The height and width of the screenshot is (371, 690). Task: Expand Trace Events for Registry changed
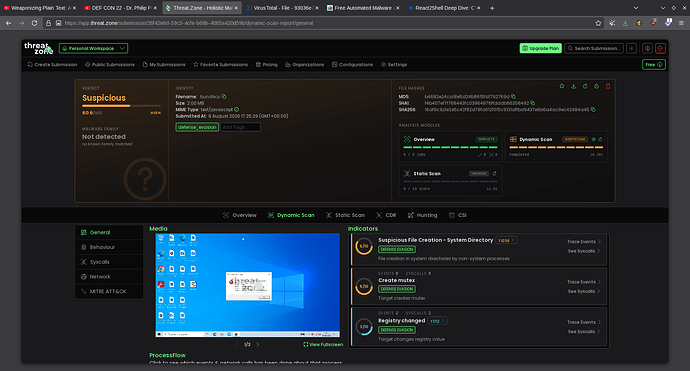pos(584,322)
